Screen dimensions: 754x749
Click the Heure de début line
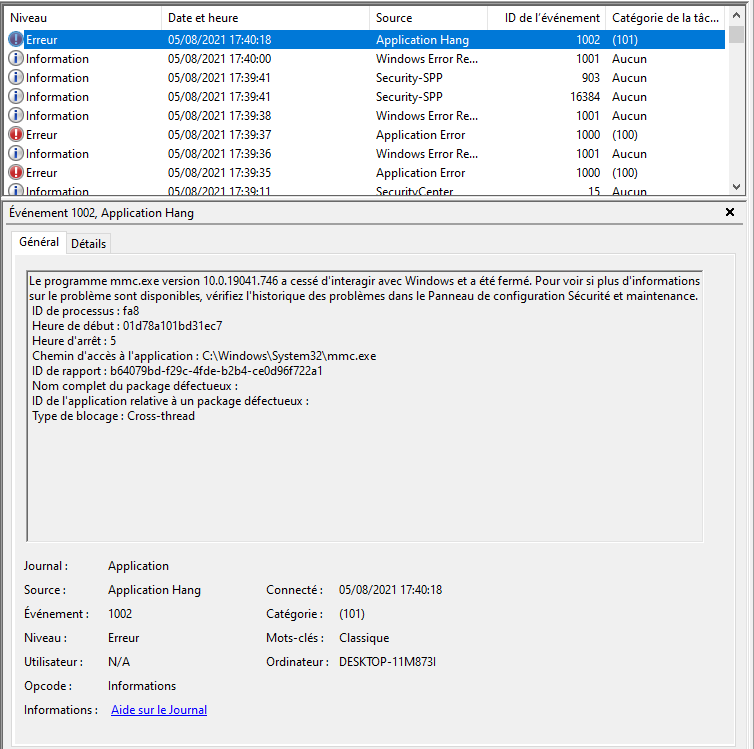[127, 325]
